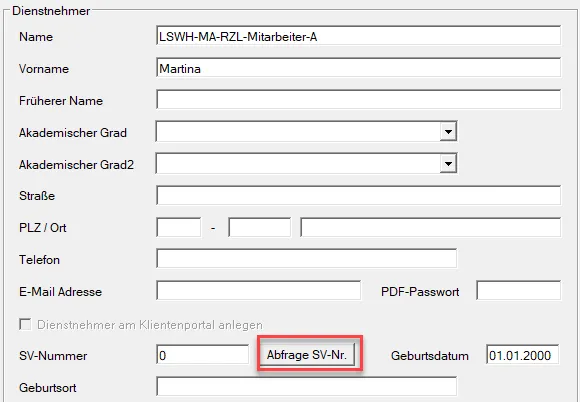Focus the Geburtsort input field

(306, 387)
